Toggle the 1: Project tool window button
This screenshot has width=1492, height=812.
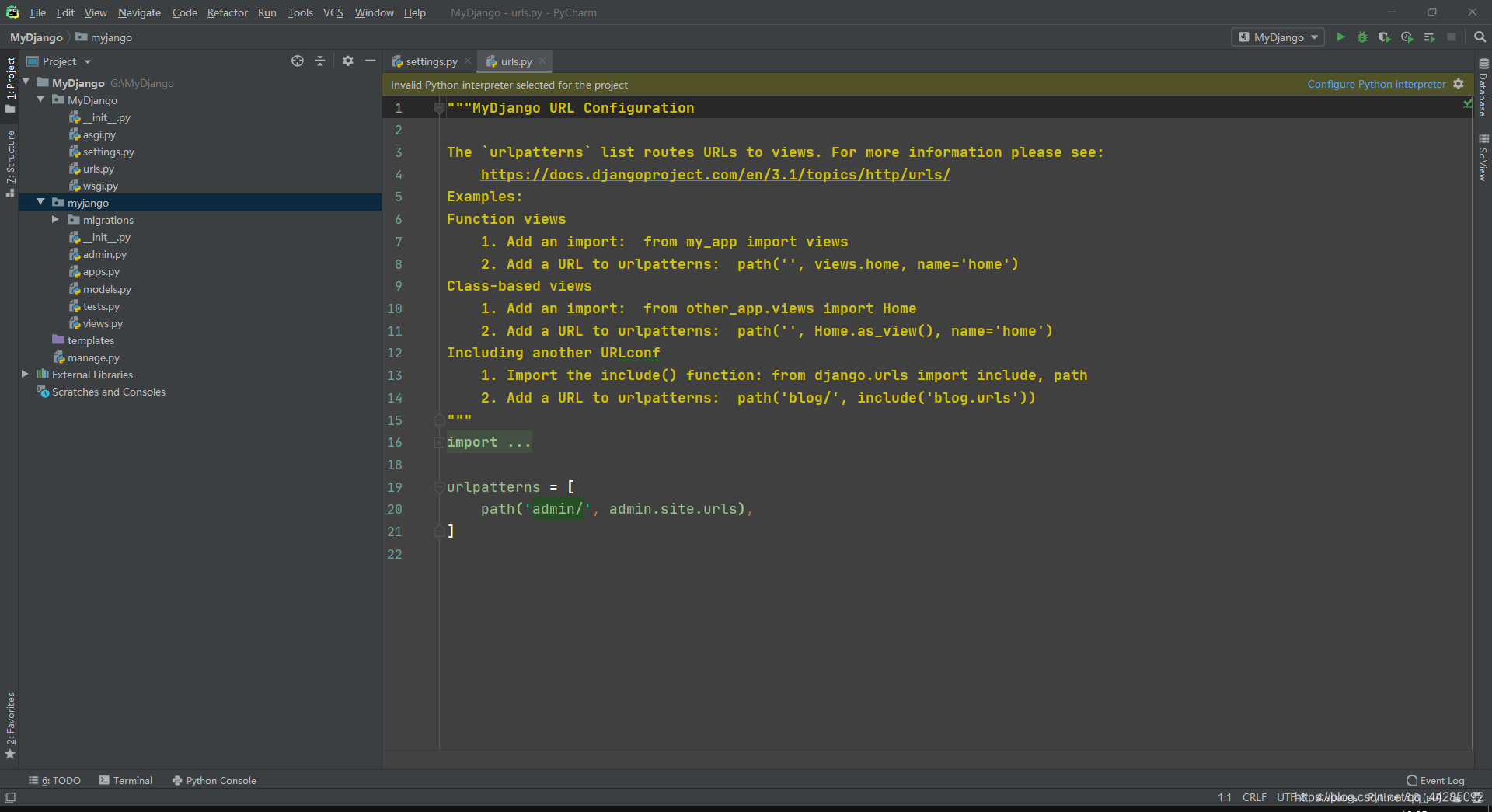click(10, 85)
